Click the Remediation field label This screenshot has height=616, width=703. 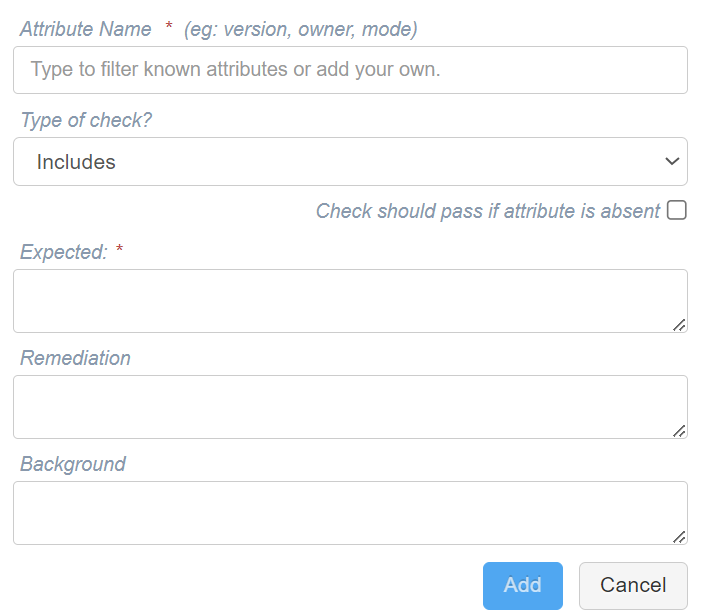pos(75,358)
